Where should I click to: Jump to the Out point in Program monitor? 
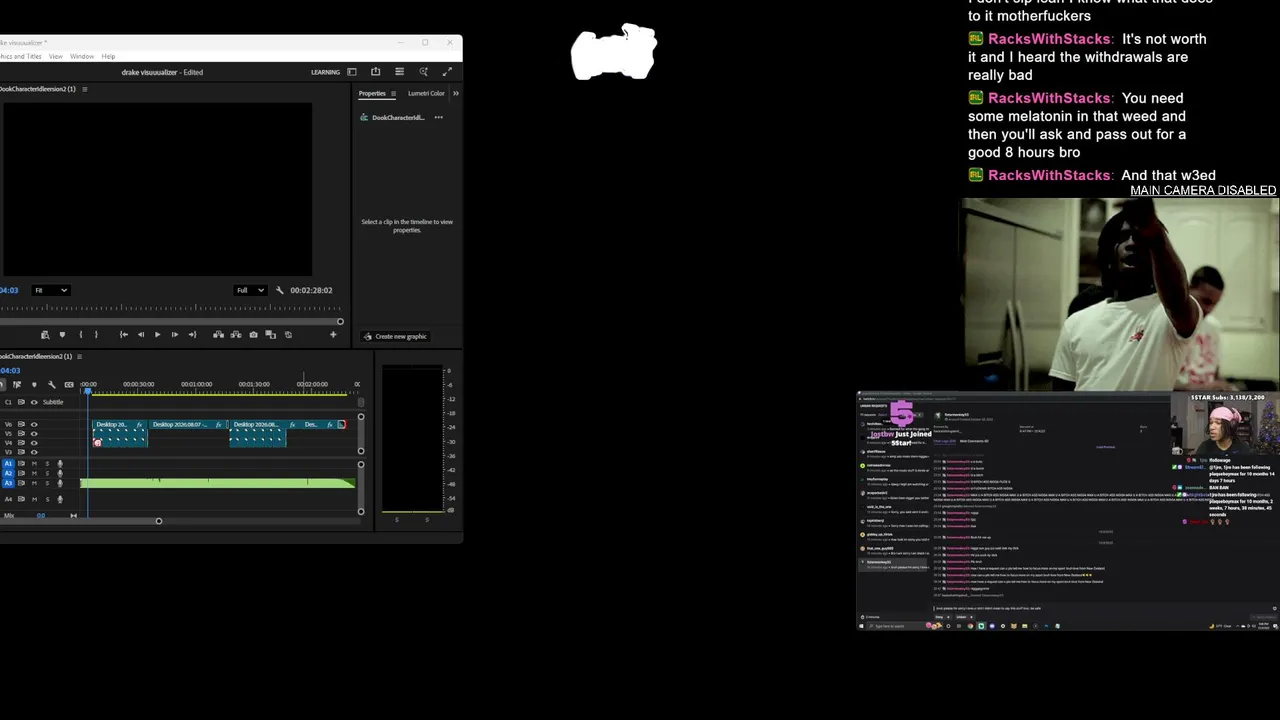point(192,335)
